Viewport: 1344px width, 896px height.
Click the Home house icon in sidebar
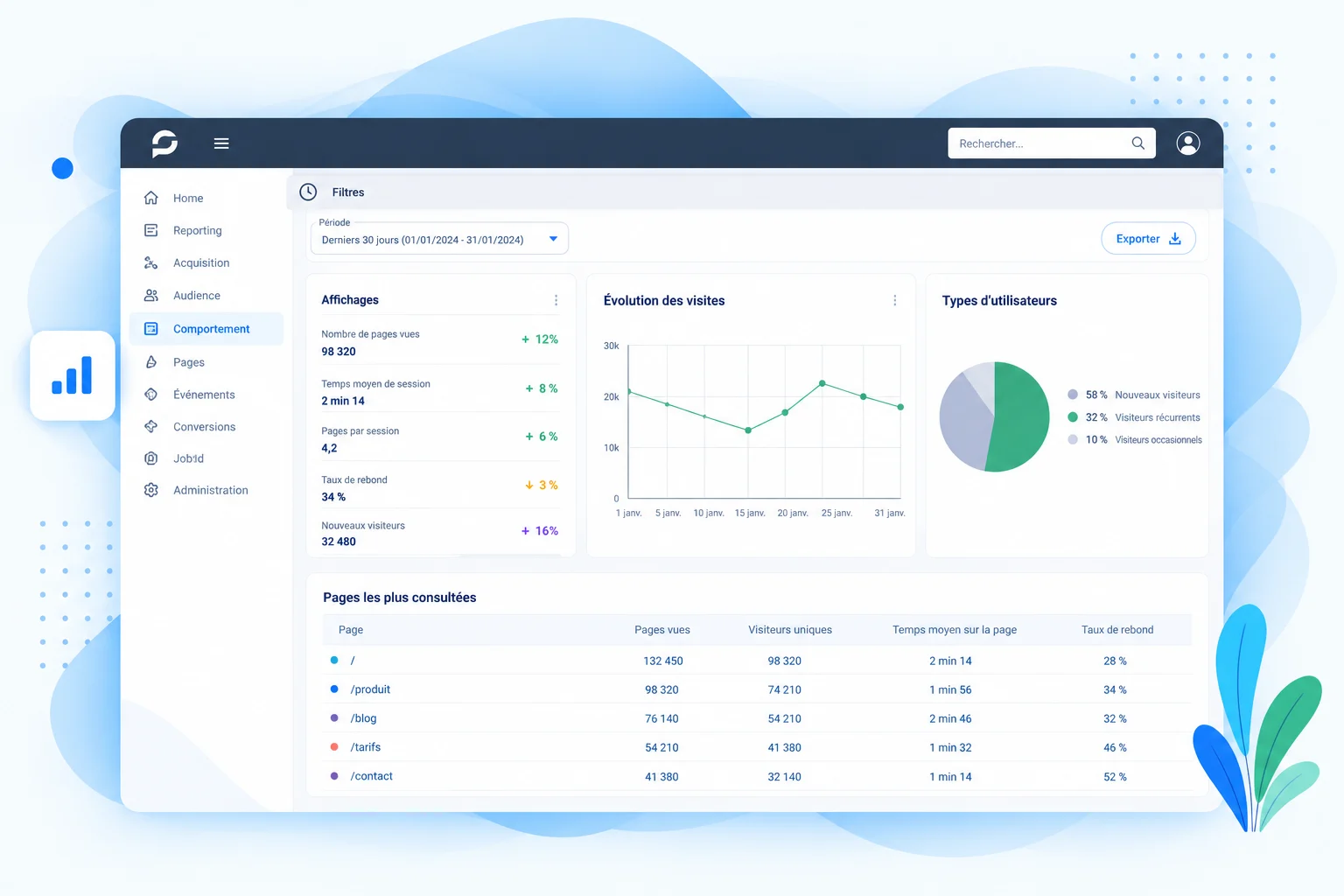point(151,198)
